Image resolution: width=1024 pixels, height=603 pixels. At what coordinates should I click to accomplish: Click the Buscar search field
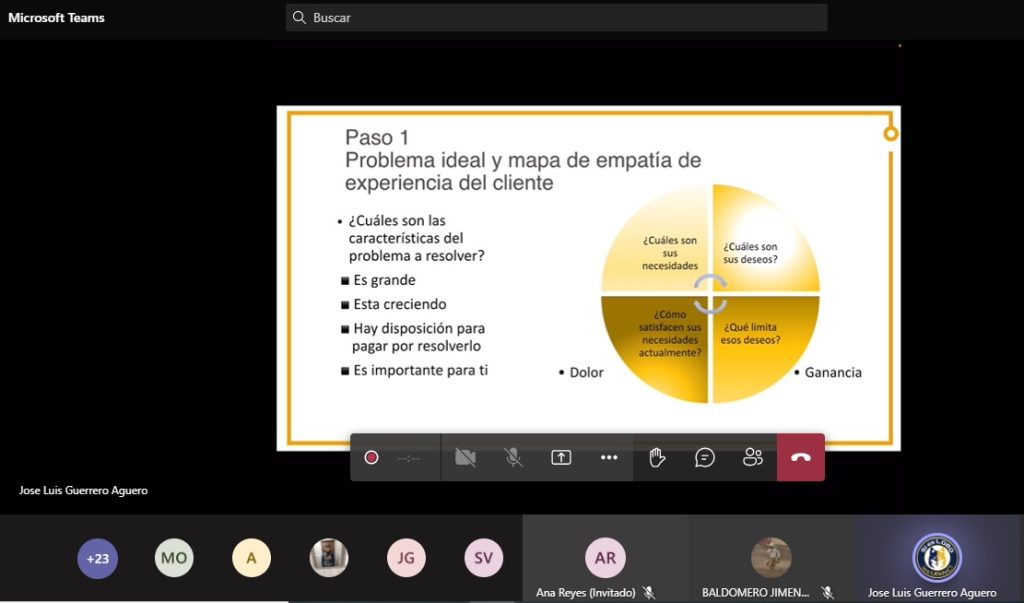(x=560, y=17)
